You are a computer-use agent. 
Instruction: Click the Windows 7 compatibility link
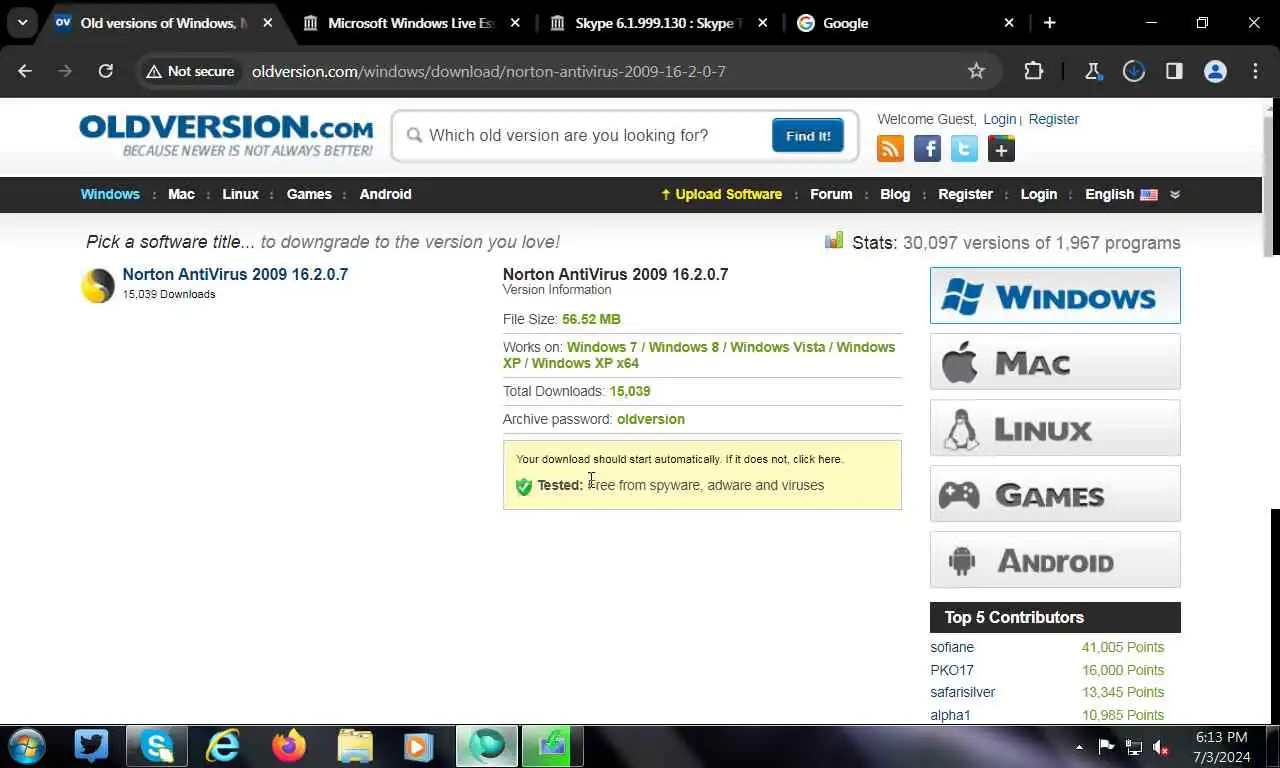(602, 347)
